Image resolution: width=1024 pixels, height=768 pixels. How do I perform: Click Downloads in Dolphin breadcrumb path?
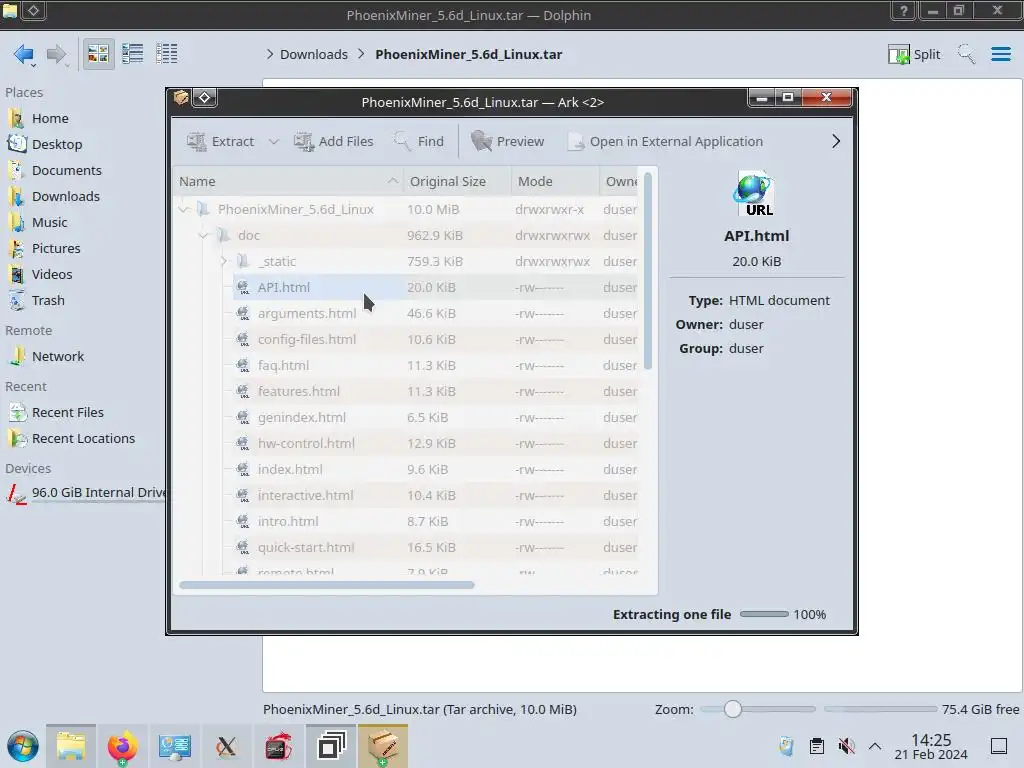(313, 54)
